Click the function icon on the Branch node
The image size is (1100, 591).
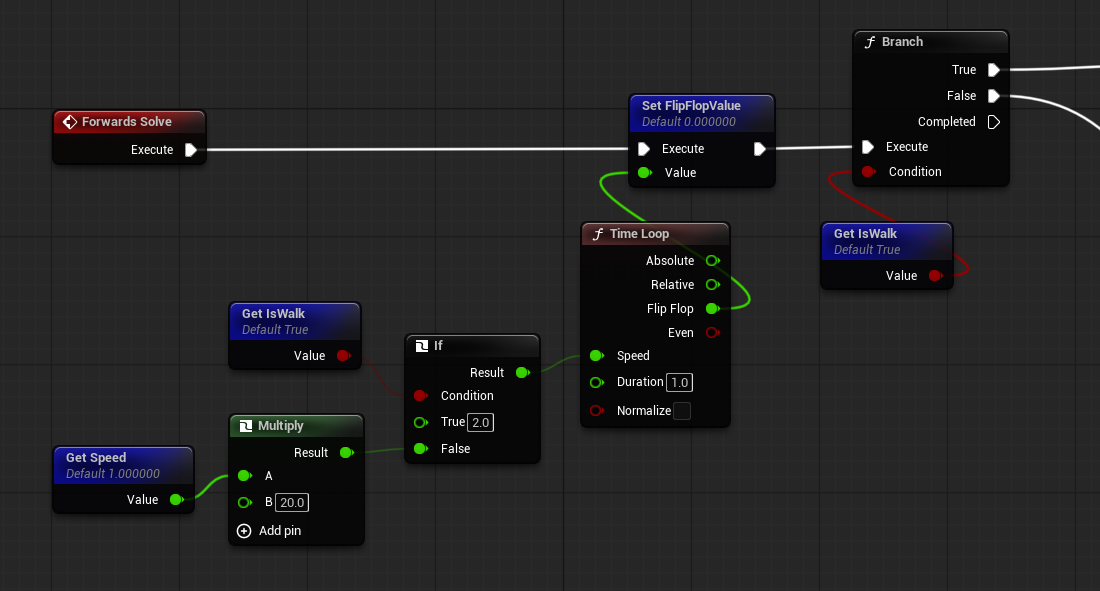(869, 41)
